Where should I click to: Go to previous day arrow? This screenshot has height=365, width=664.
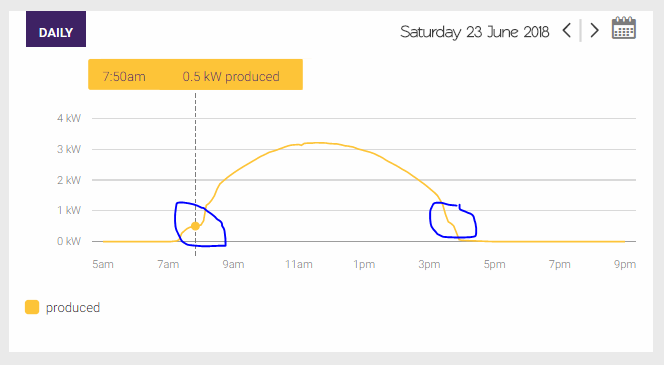[x=567, y=30]
